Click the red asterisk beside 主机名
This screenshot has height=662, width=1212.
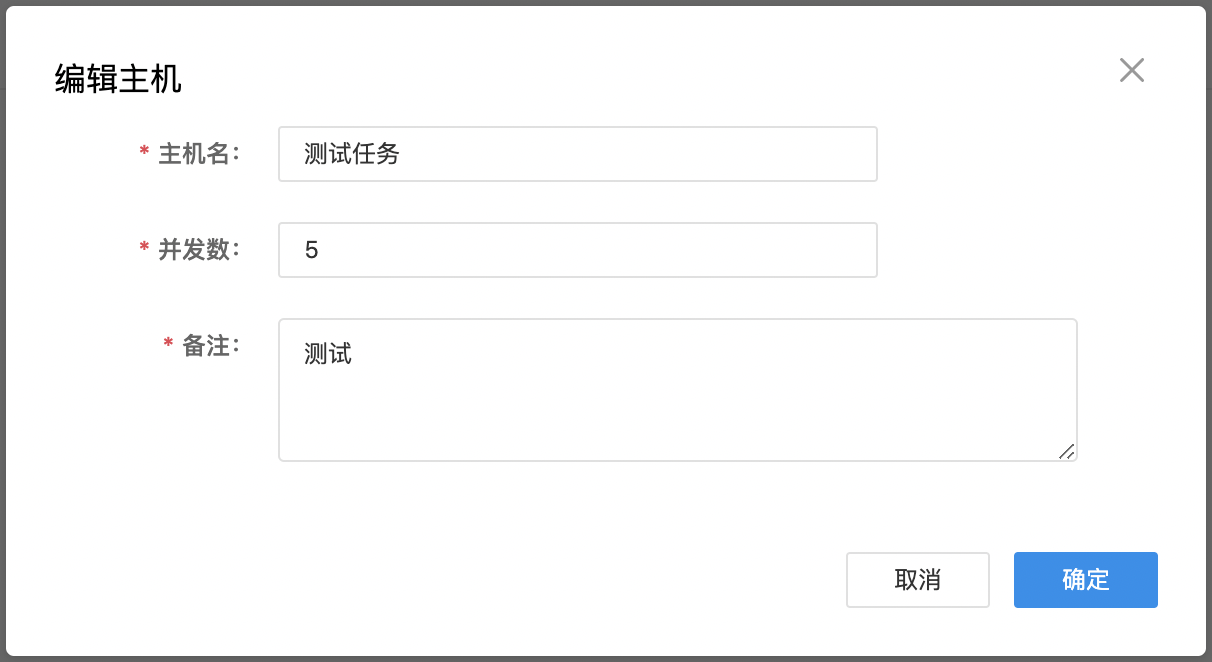tap(144, 152)
